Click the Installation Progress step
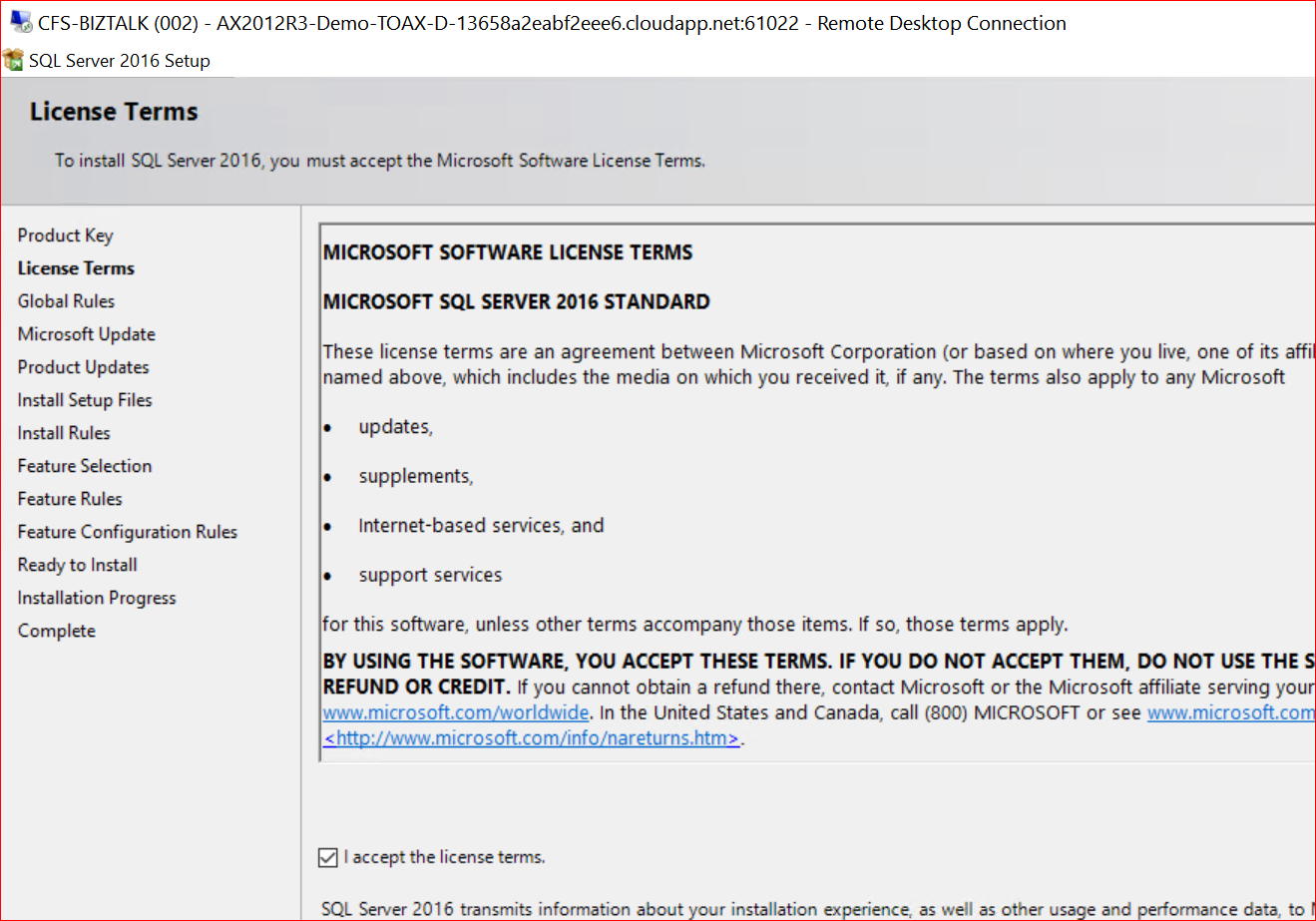 click(x=97, y=598)
